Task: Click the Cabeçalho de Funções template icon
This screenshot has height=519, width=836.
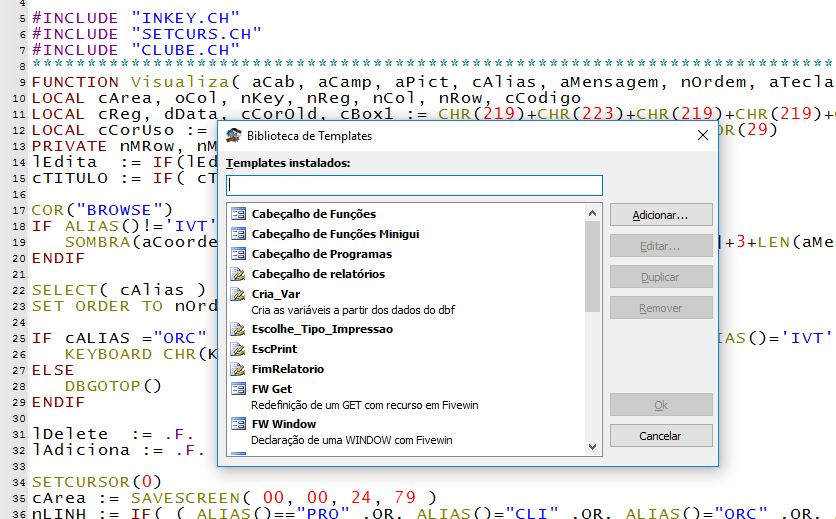Action: [x=238, y=214]
